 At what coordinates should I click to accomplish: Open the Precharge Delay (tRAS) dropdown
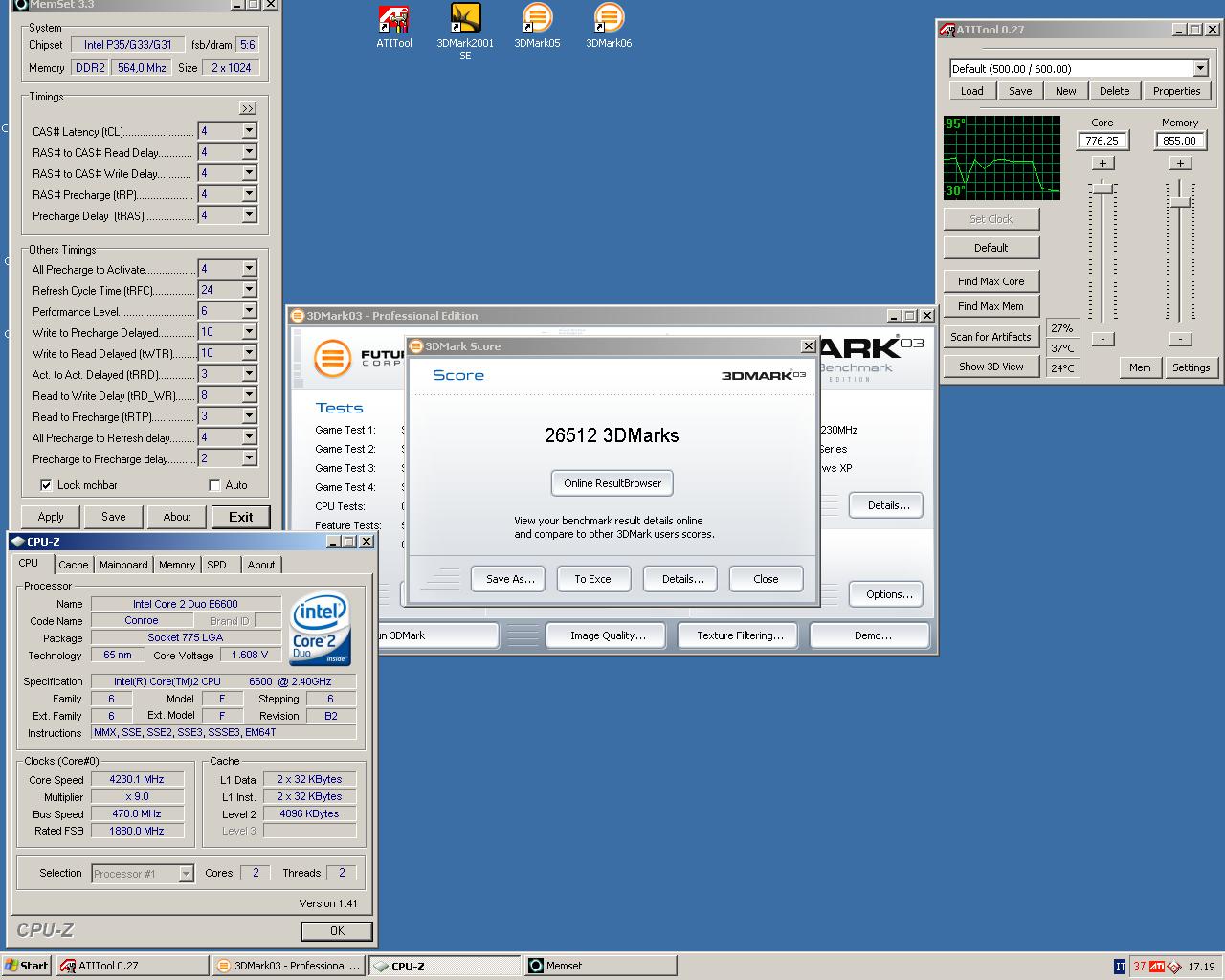pyautogui.click(x=249, y=215)
